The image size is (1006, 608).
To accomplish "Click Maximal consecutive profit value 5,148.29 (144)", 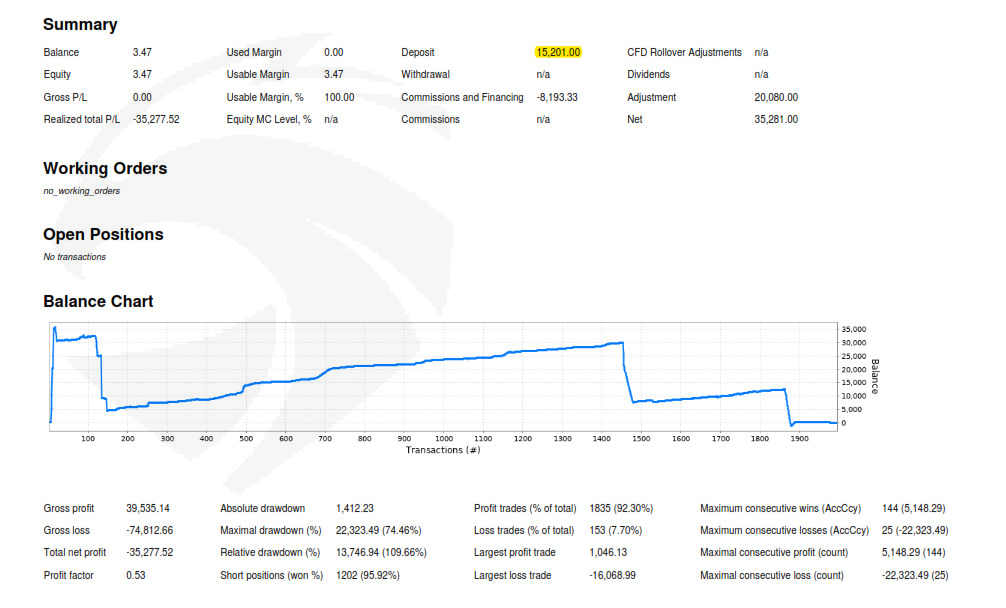I will (913, 553).
